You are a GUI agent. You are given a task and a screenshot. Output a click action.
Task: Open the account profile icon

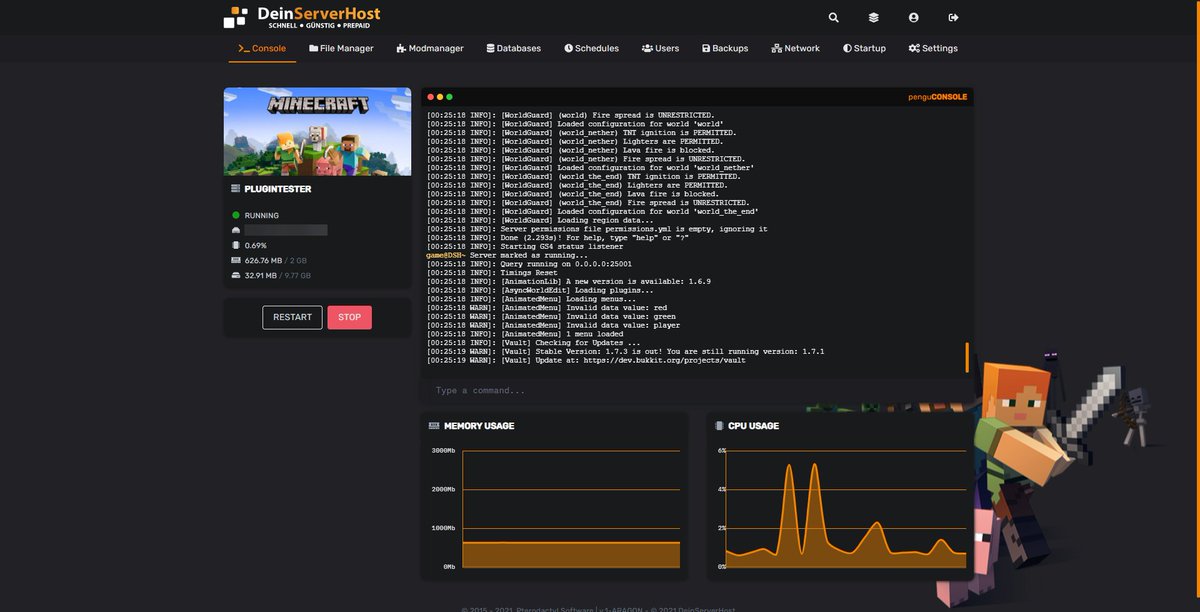click(x=913, y=17)
